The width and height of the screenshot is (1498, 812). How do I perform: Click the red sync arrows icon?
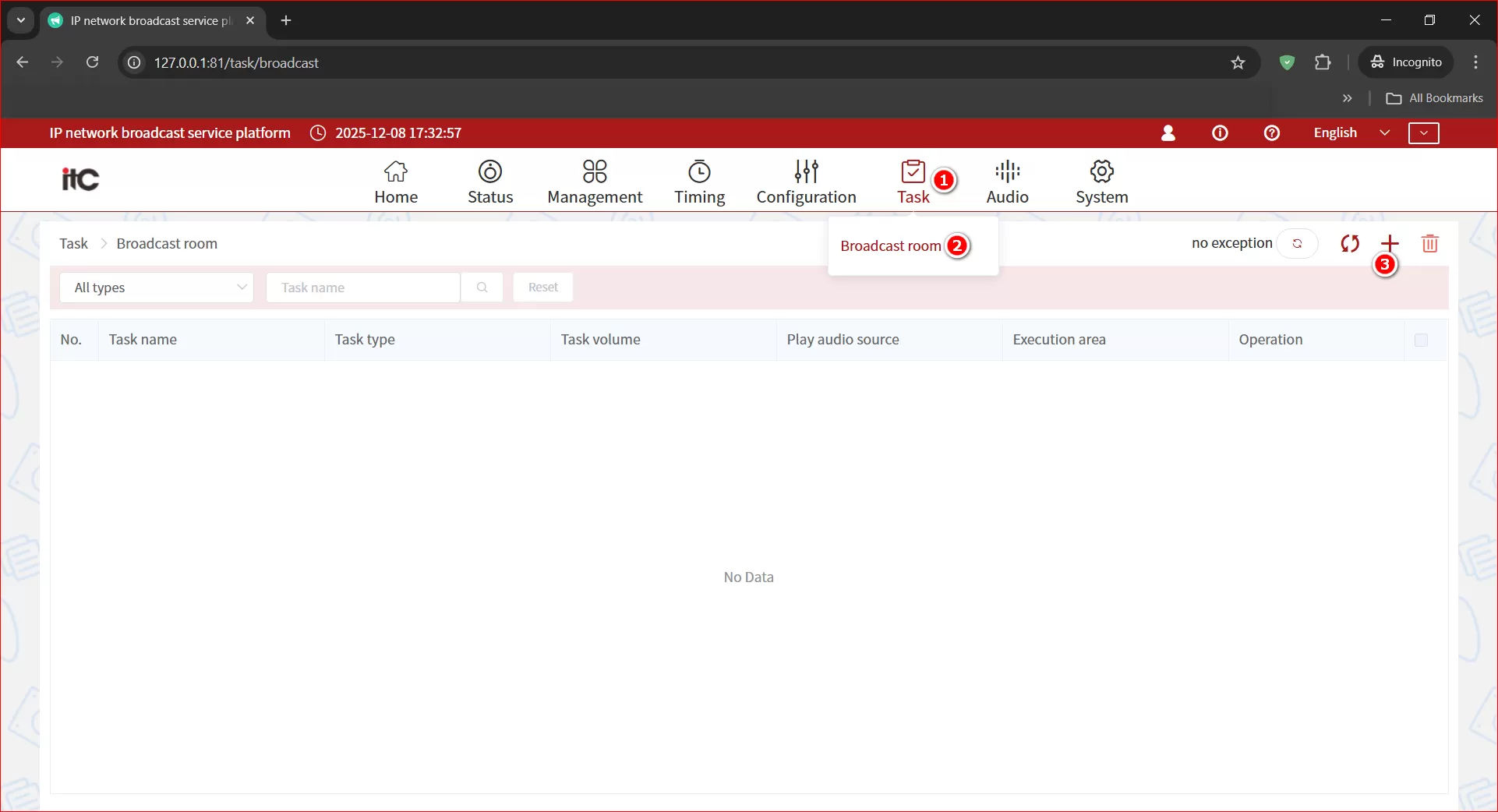click(1350, 243)
